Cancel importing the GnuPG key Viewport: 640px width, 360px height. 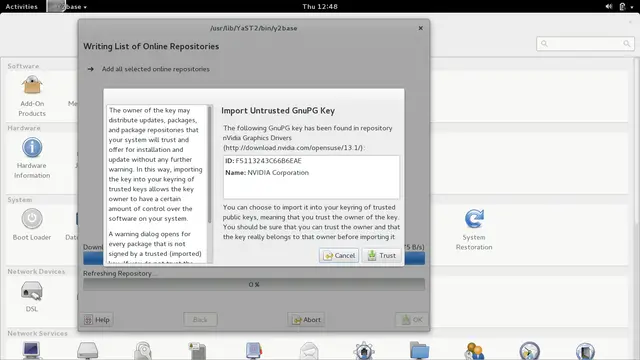339,256
